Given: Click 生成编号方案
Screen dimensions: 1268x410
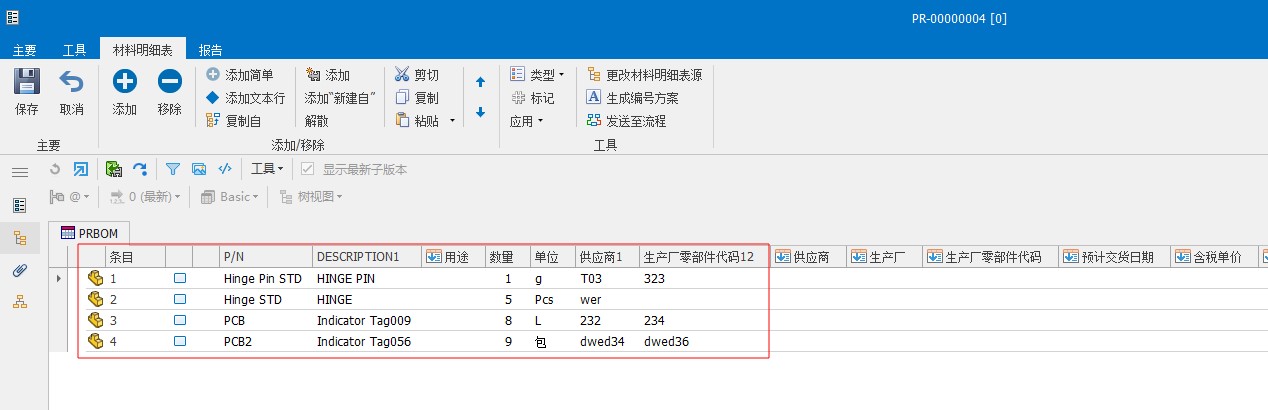Looking at the screenshot, I should (632, 98).
